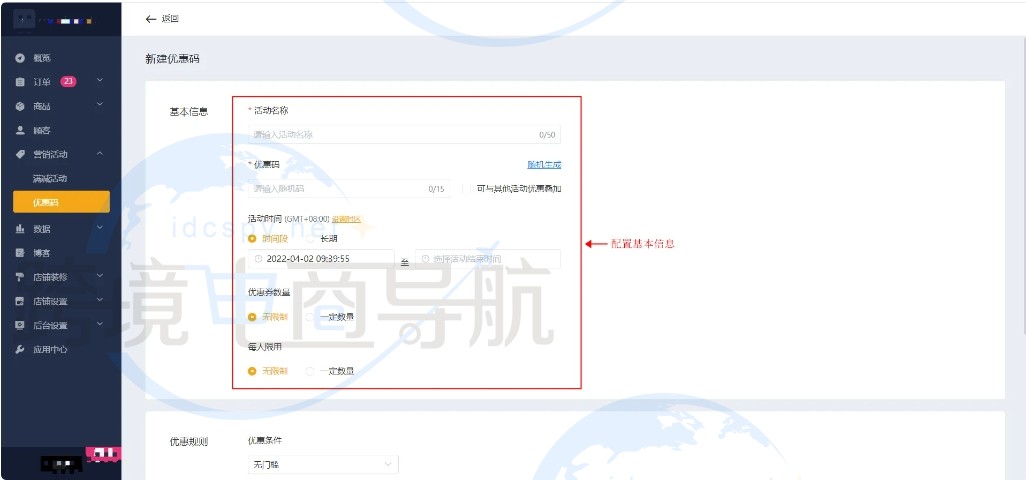Click the 营销活动 marketing tag icon

click(20, 154)
